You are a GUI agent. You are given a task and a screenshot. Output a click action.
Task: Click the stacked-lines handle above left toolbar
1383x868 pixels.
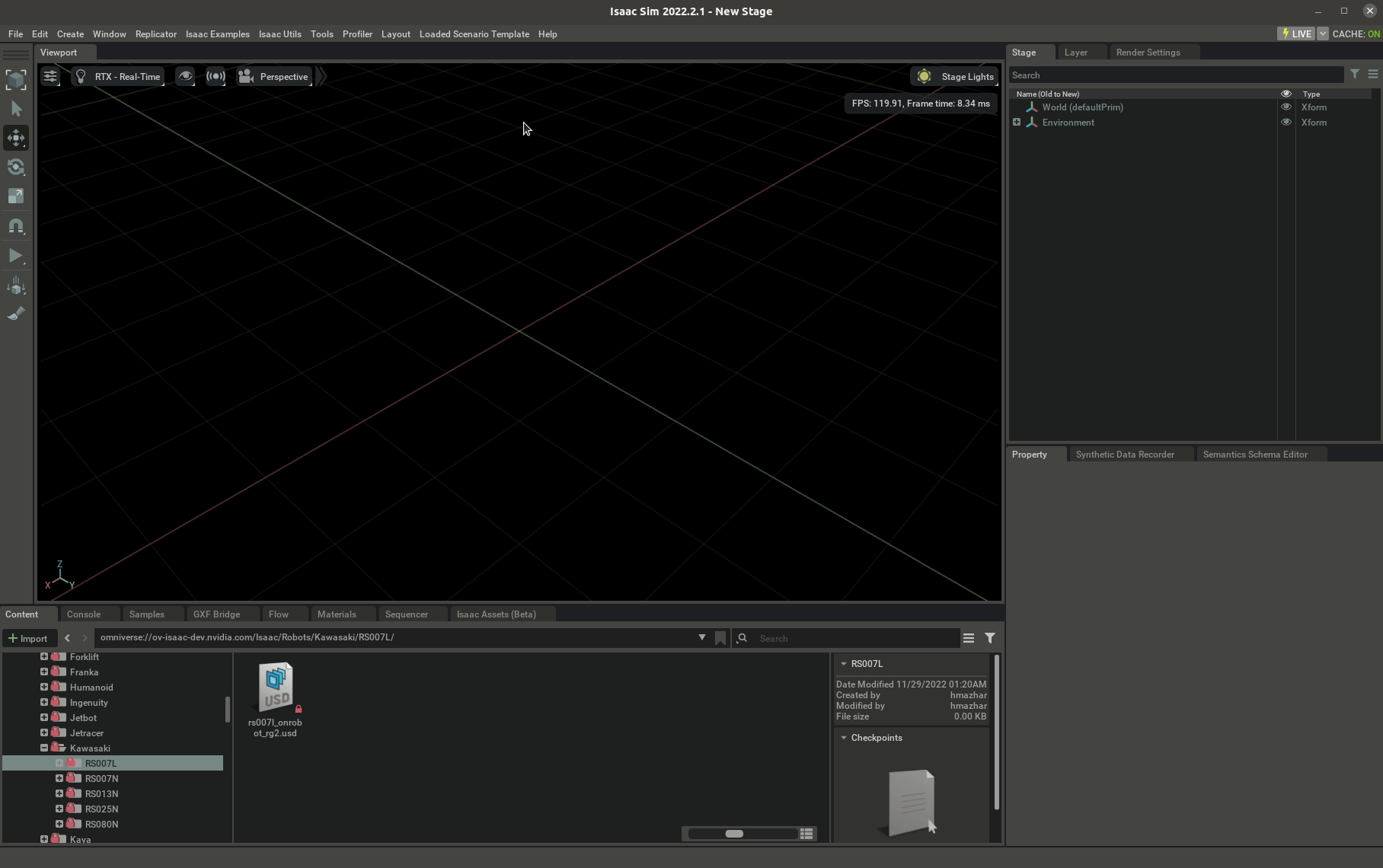(16, 55)
